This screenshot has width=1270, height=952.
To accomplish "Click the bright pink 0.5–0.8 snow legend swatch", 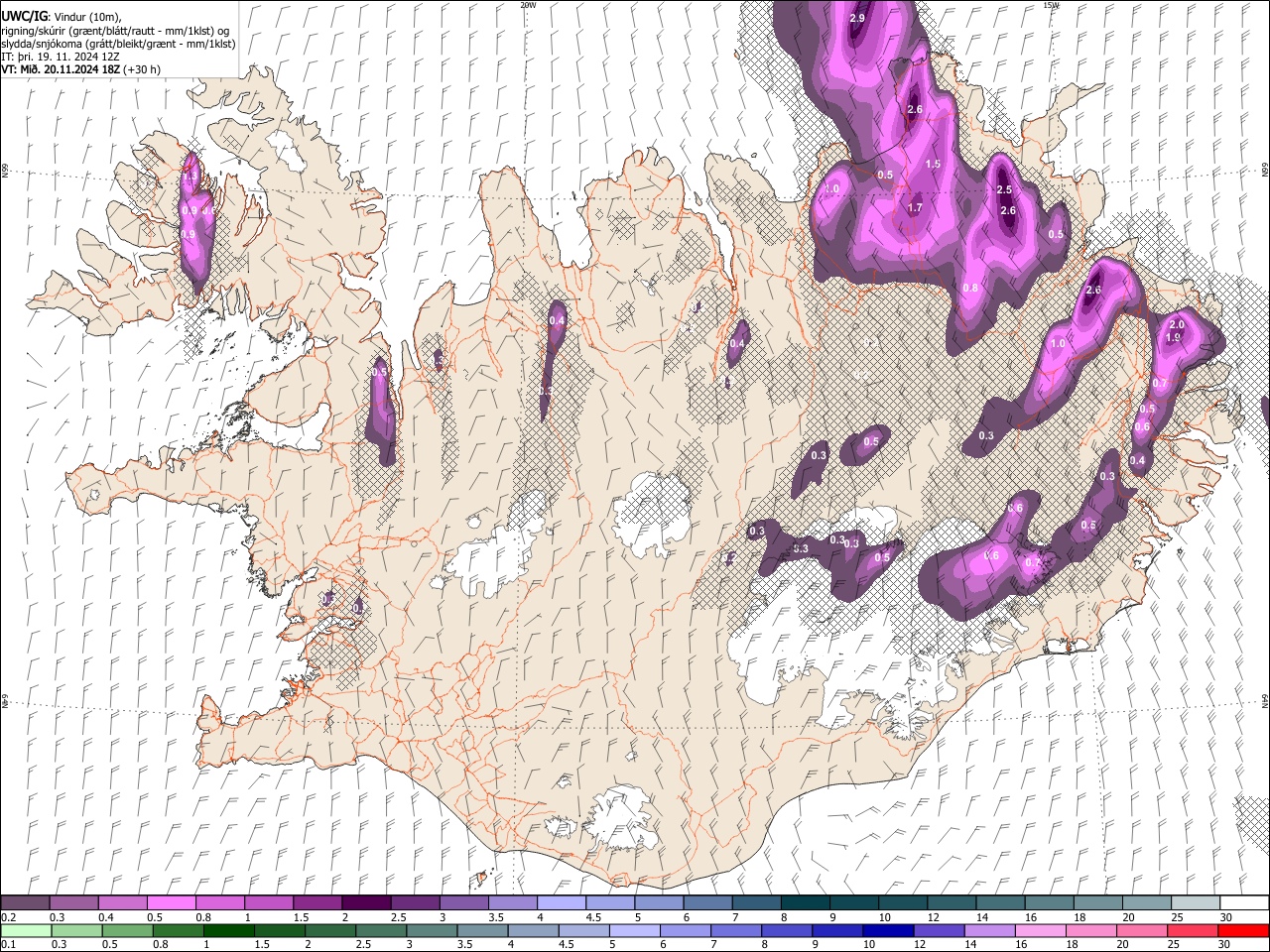I will tap(171, 903).
